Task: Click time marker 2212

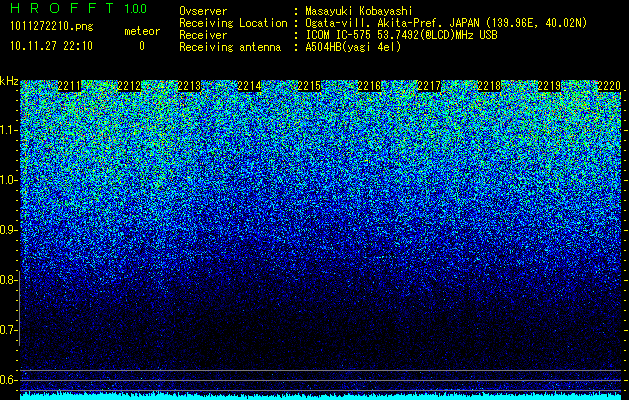Action: (x=129, y=86)
